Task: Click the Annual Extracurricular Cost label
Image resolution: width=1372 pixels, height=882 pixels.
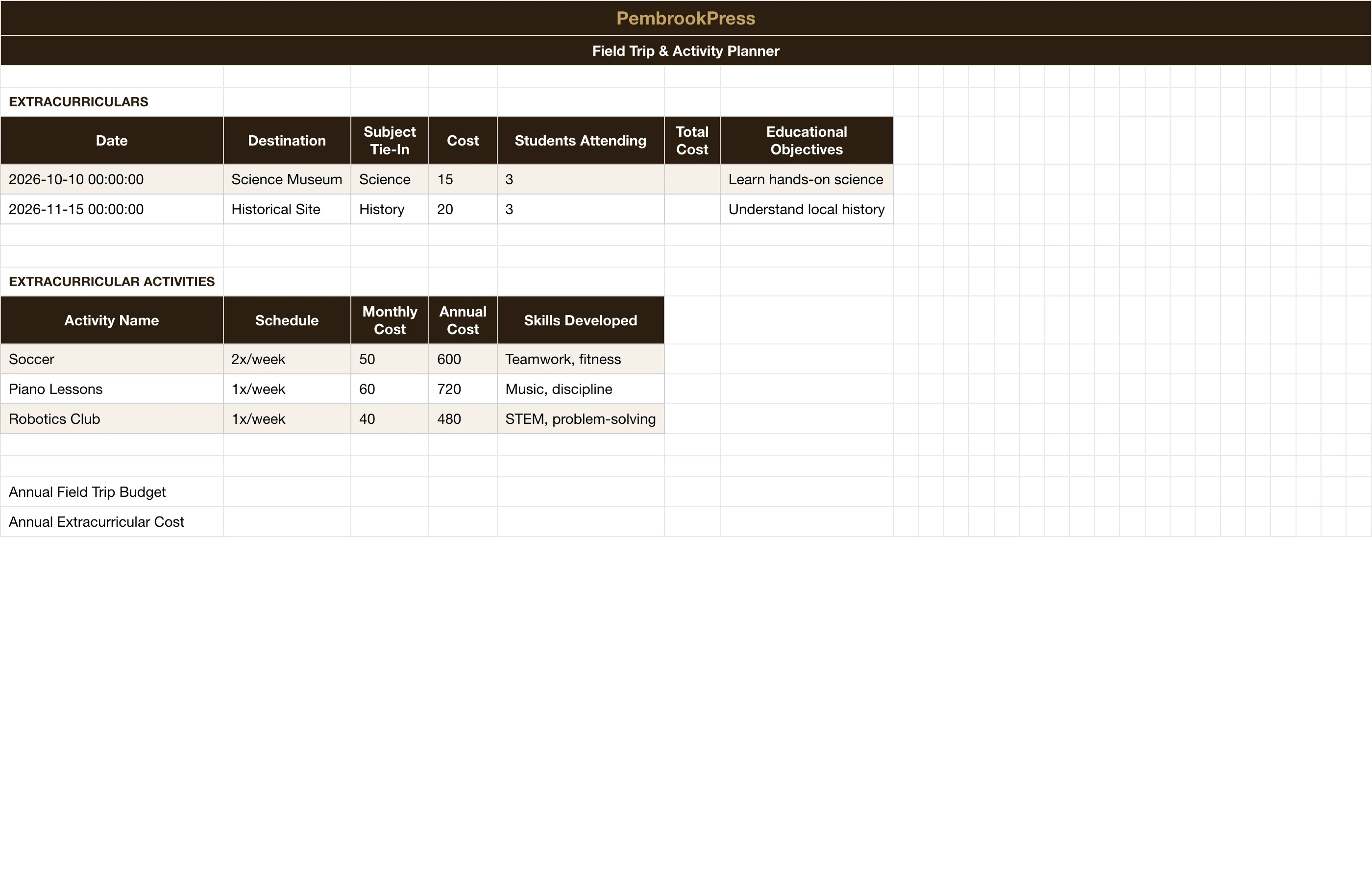Action: (x=112, y=522)
